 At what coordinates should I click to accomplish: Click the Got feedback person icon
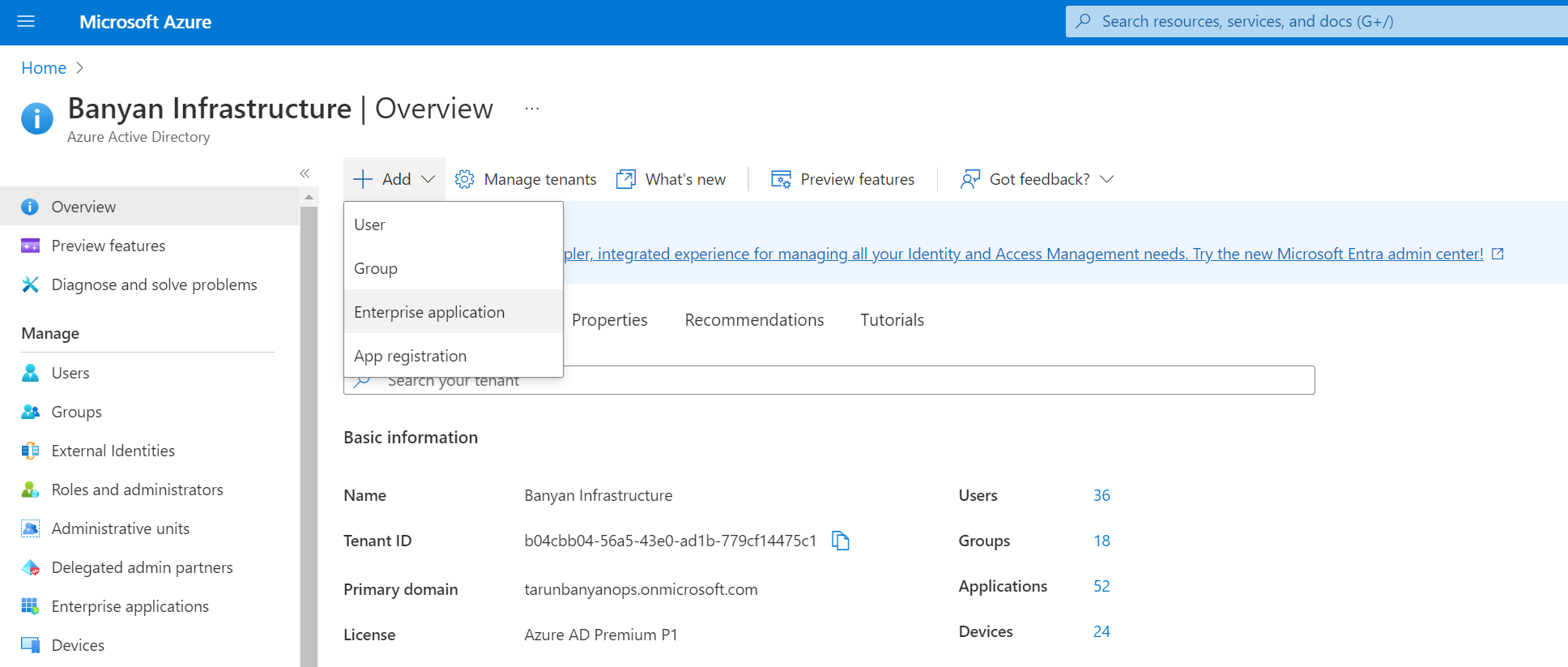[x=970, y=179]
